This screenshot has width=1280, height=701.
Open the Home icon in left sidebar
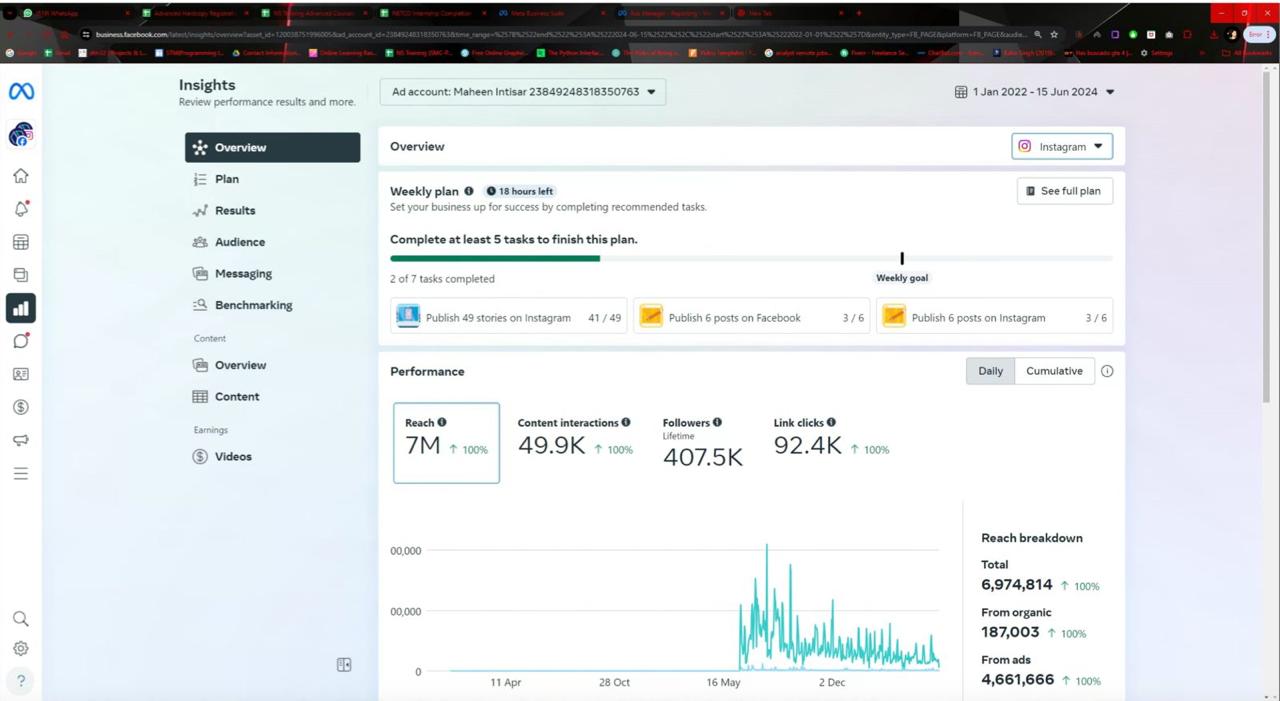(x=20, y=176)
